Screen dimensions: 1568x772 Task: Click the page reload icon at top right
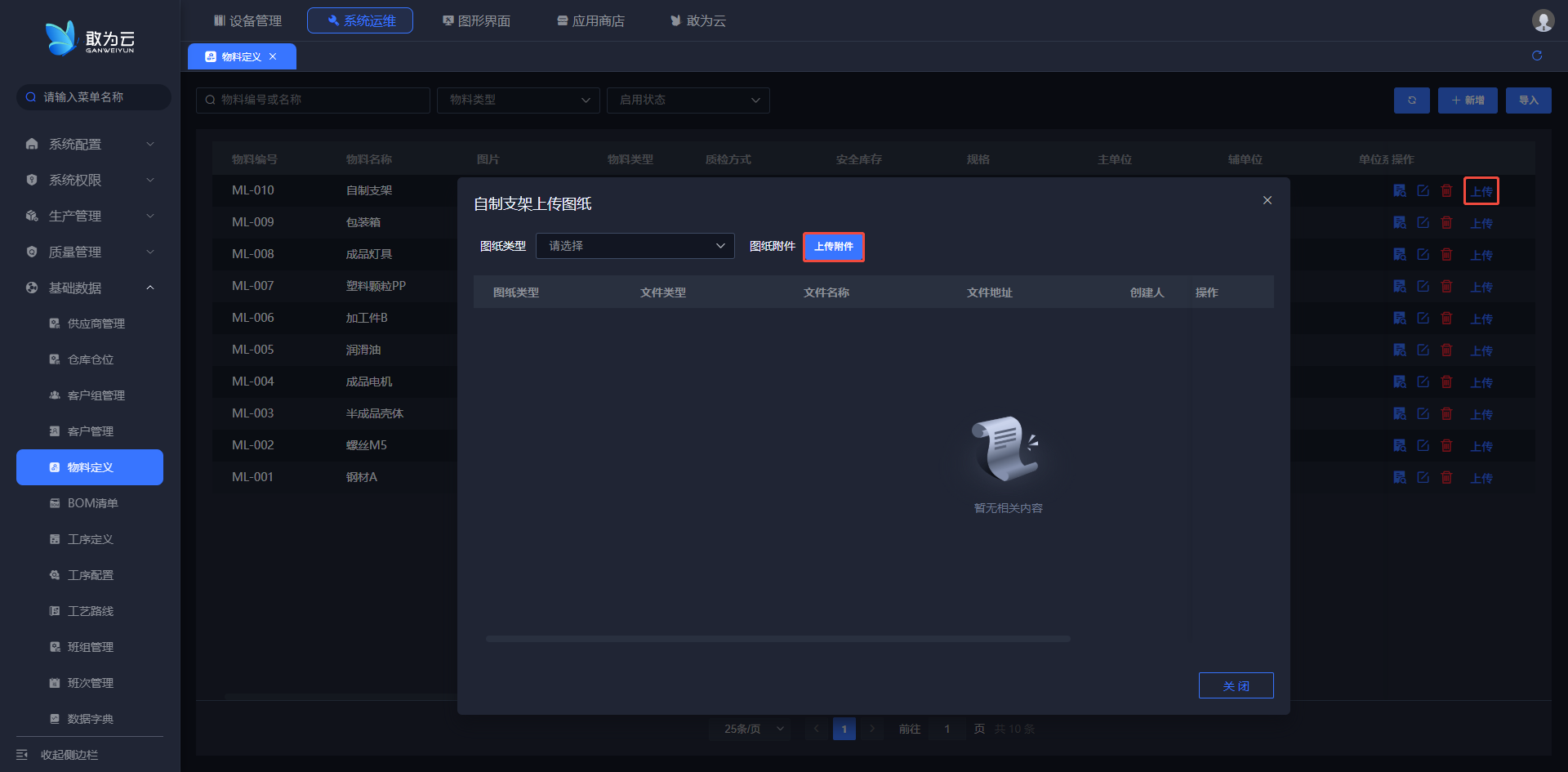tap(1537, 56)
